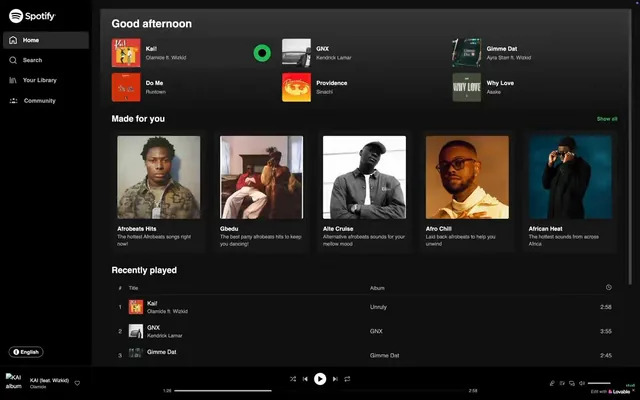
Task: Like the current song with heart icon
Action: [x=77, y=383]
